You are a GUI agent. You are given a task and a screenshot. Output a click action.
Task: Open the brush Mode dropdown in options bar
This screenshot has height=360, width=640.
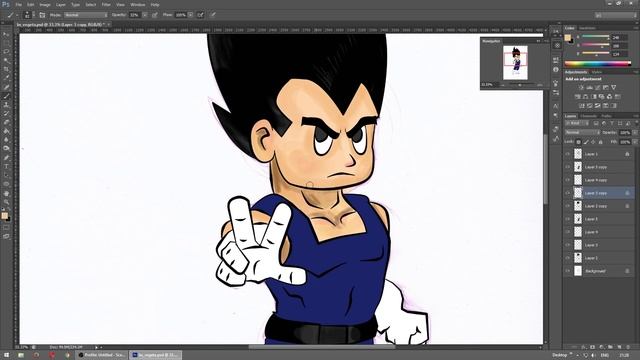click(86, 15)
